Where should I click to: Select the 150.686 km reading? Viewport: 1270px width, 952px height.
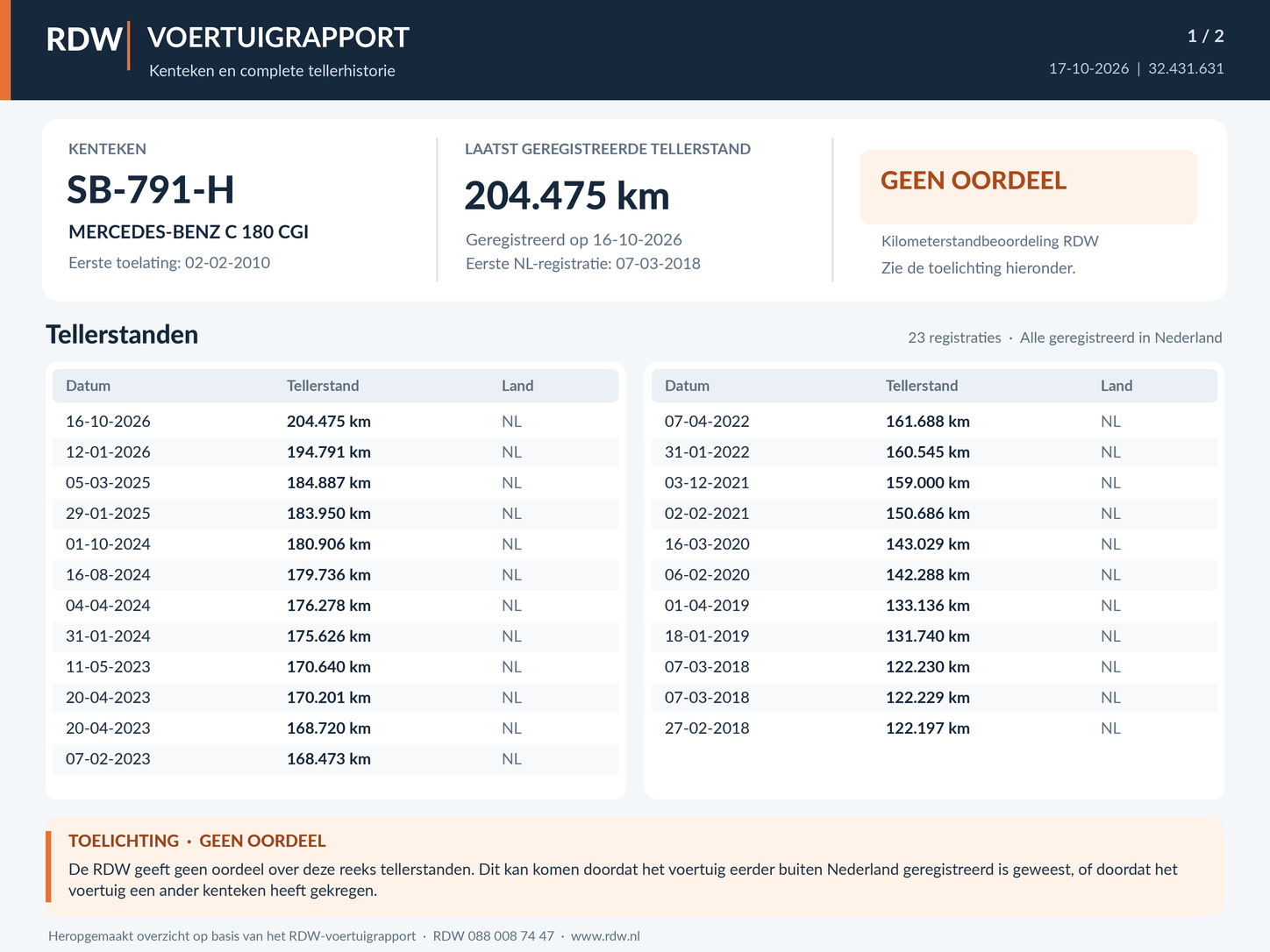tap(928, 514)
